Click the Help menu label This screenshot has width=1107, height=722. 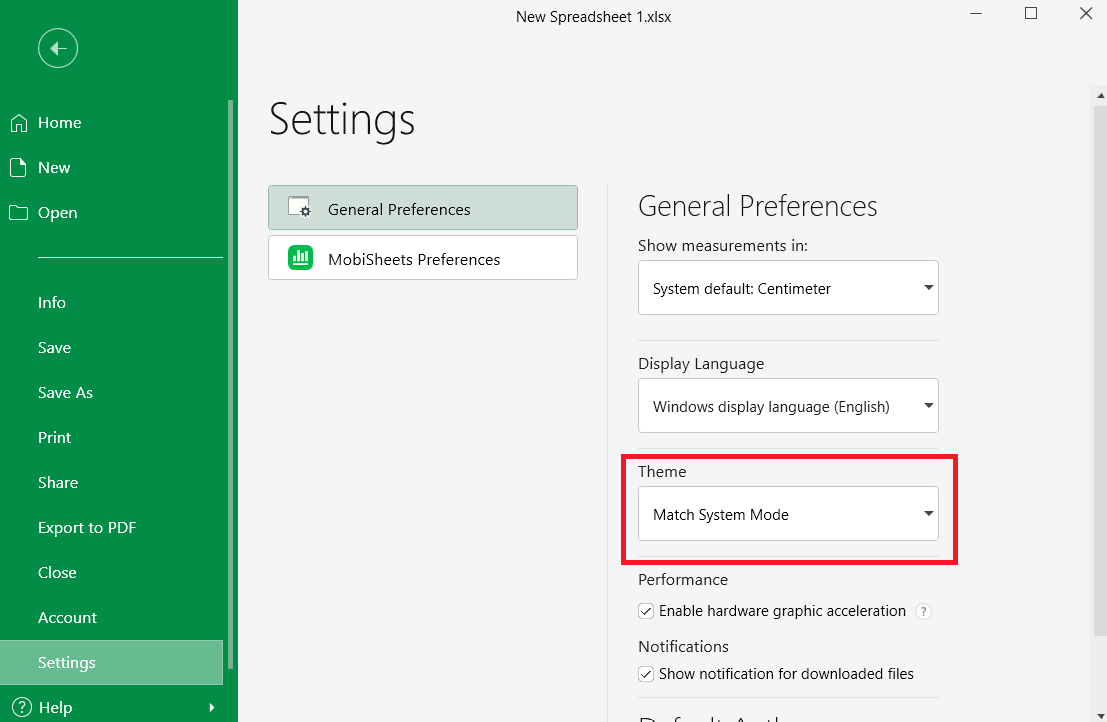click(55, 707)
